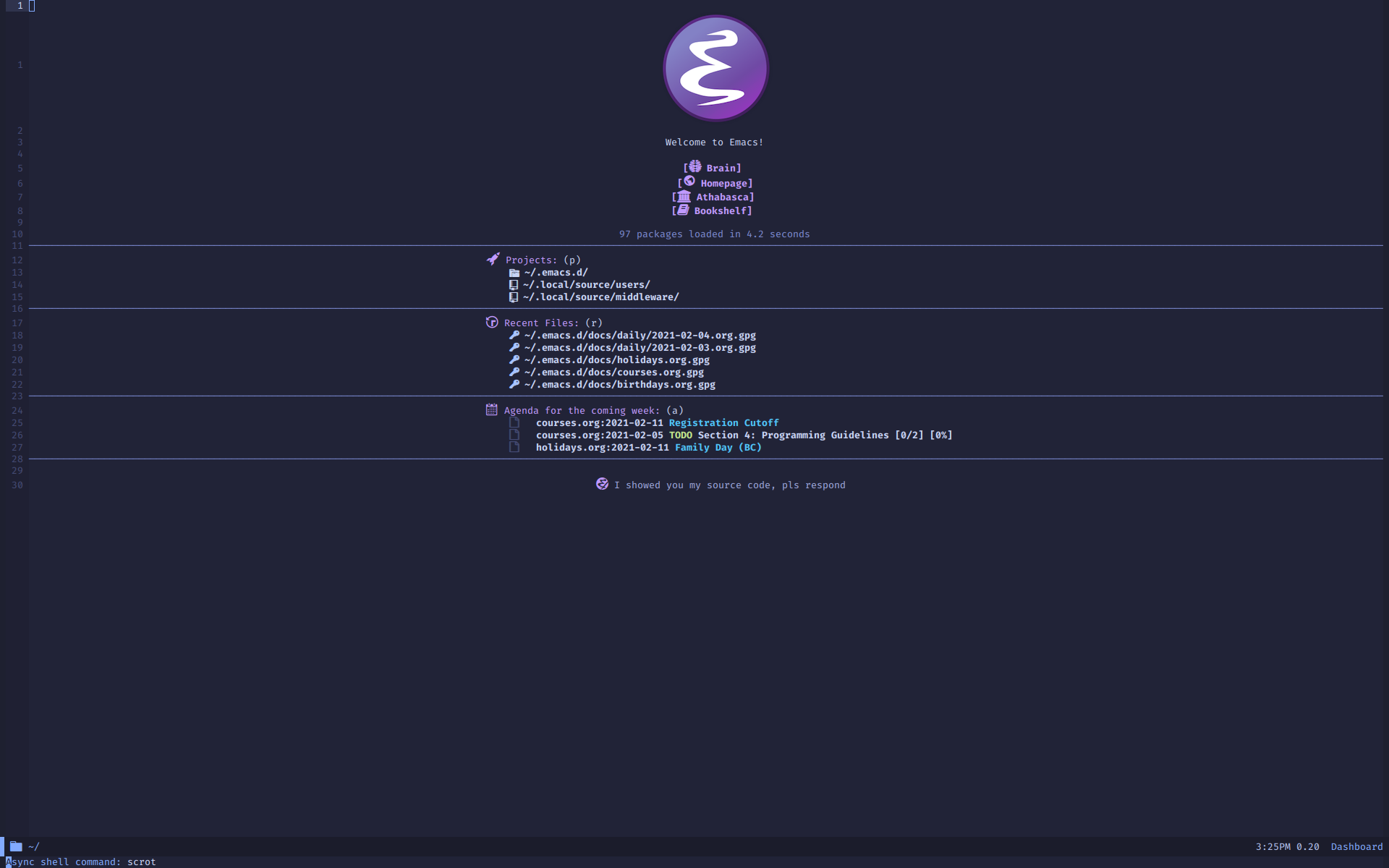Open the Brain bookmark link
Viewport: 1389px width, 868px height.
(718, 167)
